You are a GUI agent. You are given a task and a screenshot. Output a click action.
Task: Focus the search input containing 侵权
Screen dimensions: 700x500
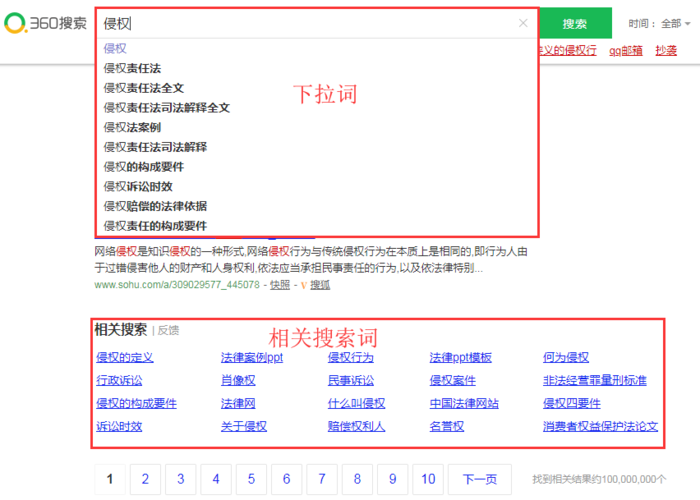pyautogui.click(x=308, y=23)
